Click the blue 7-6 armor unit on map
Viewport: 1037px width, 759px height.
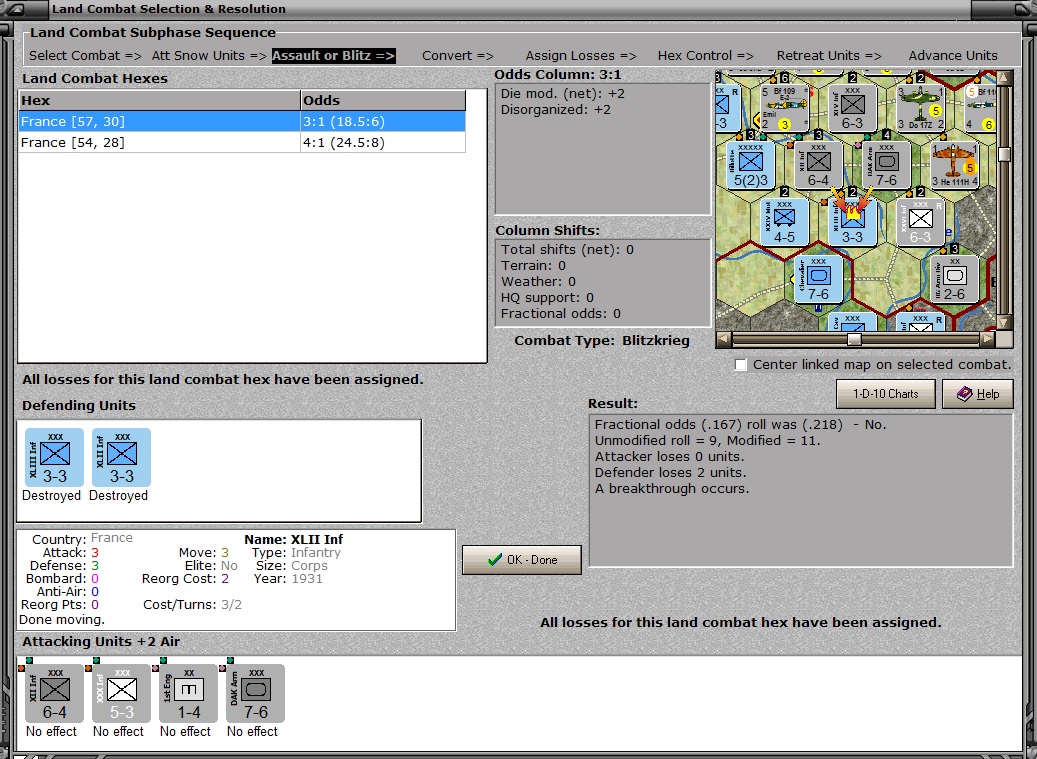[x=818, y=279]
